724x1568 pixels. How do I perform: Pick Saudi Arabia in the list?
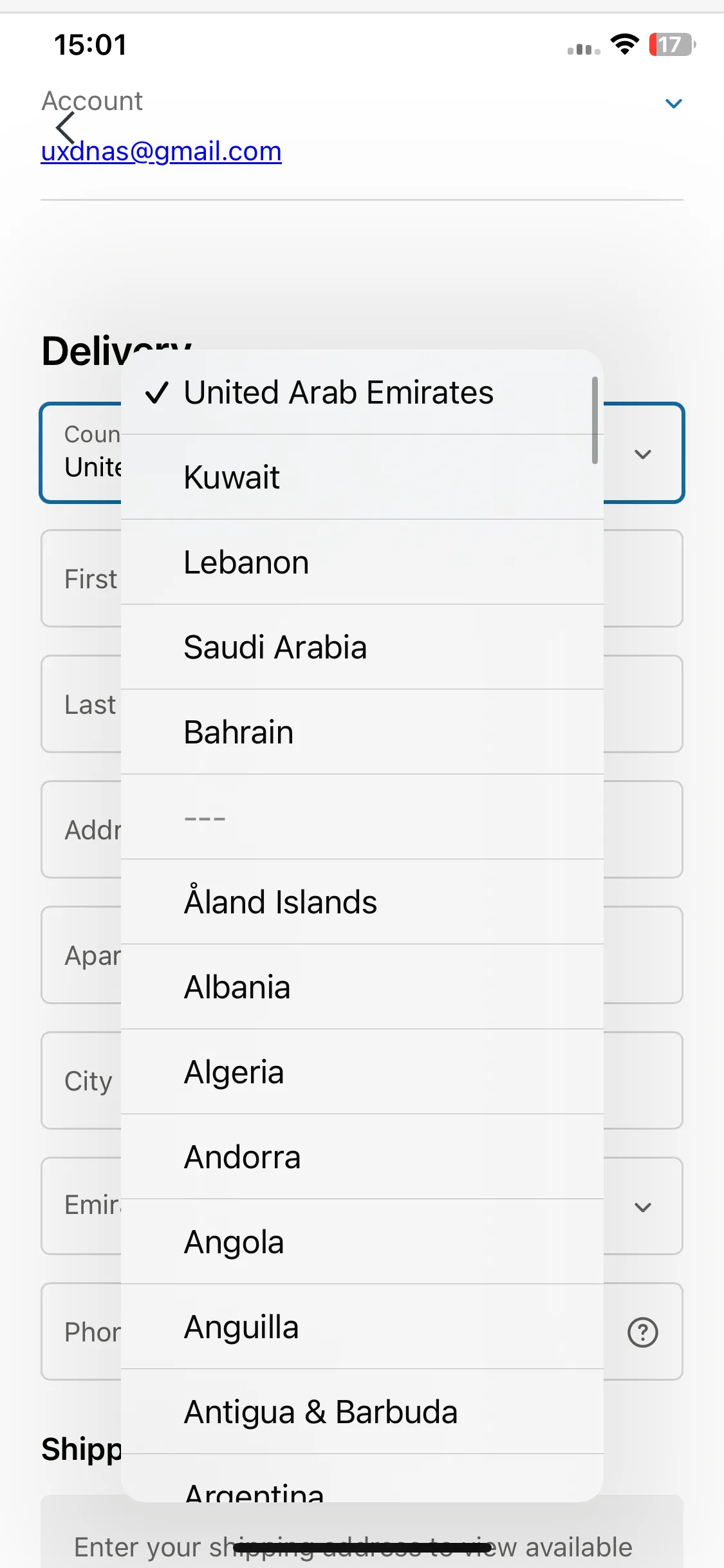pos(362,647)
